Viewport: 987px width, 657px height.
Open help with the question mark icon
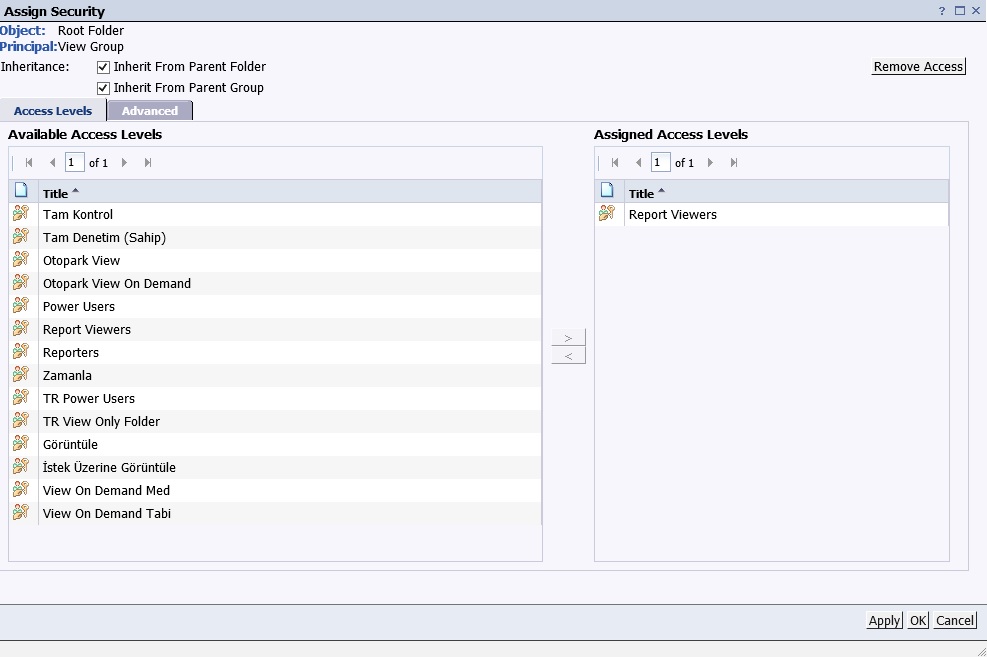[942, 11]
